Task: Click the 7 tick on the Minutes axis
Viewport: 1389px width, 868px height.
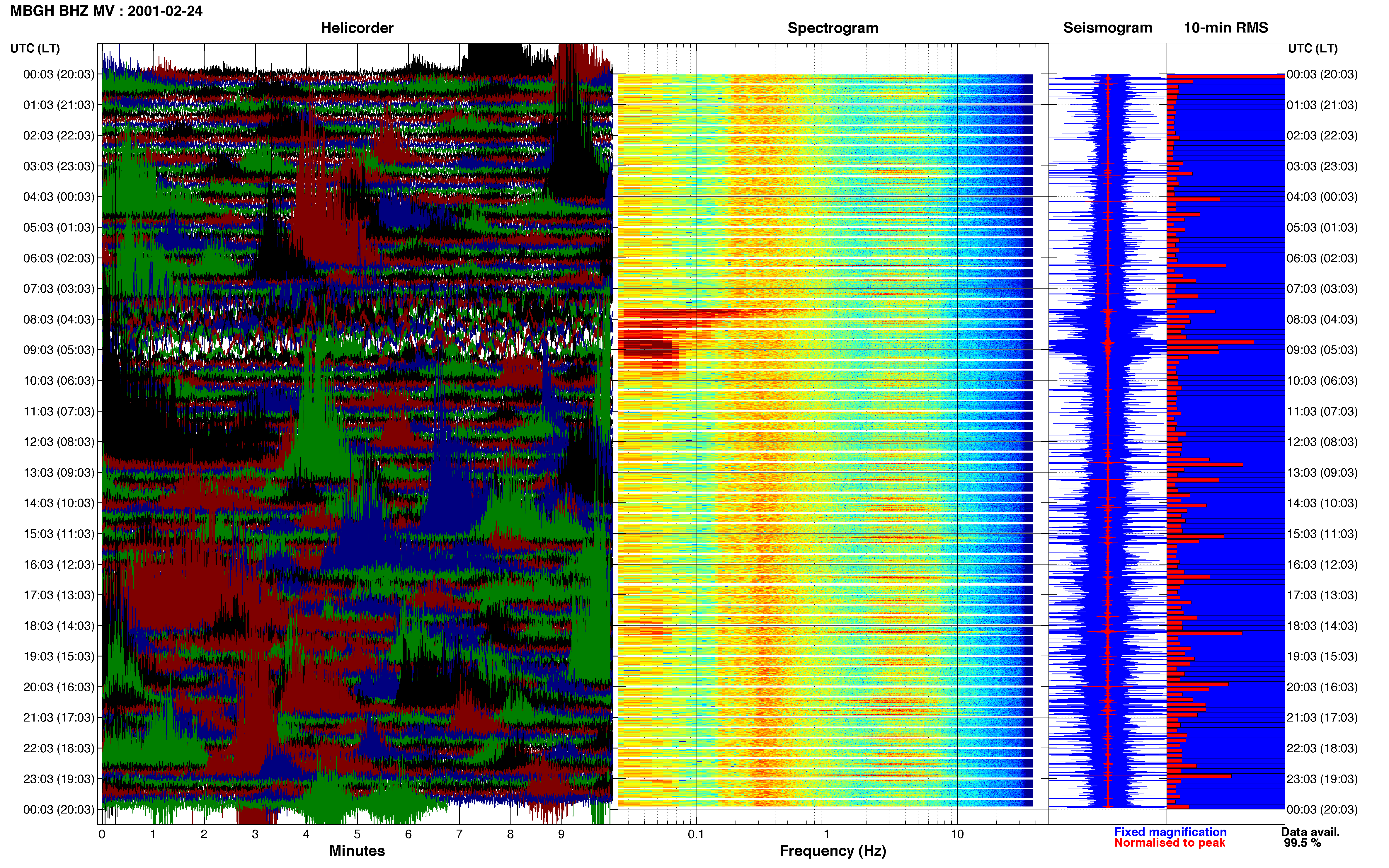Action: (459, 834)
